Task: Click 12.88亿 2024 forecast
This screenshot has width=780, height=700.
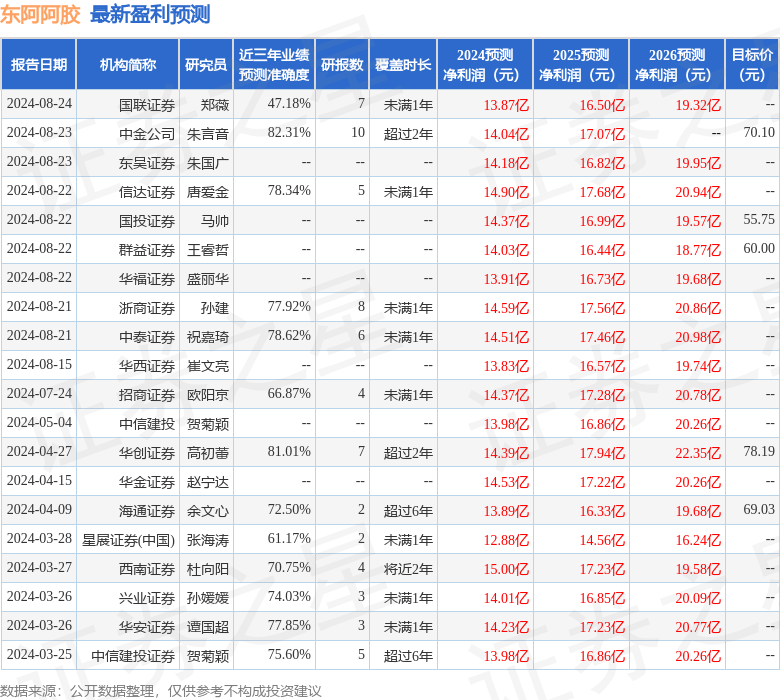Action: click(506, 540)
